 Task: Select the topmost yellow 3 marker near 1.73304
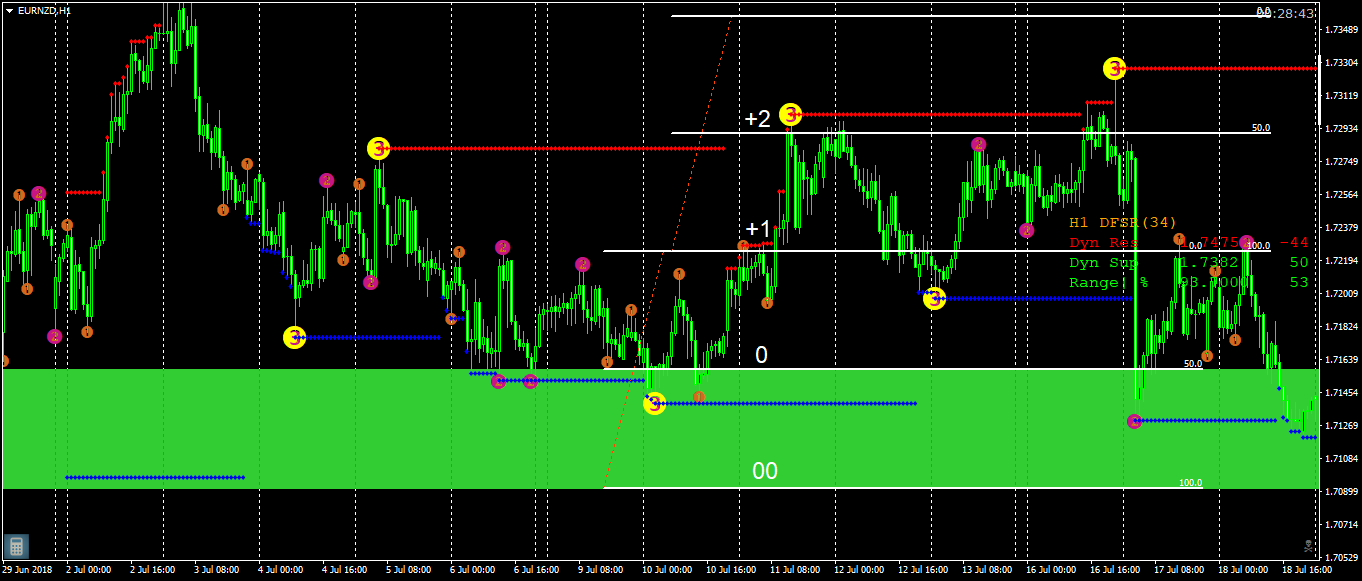click(x=1114, y=68)
